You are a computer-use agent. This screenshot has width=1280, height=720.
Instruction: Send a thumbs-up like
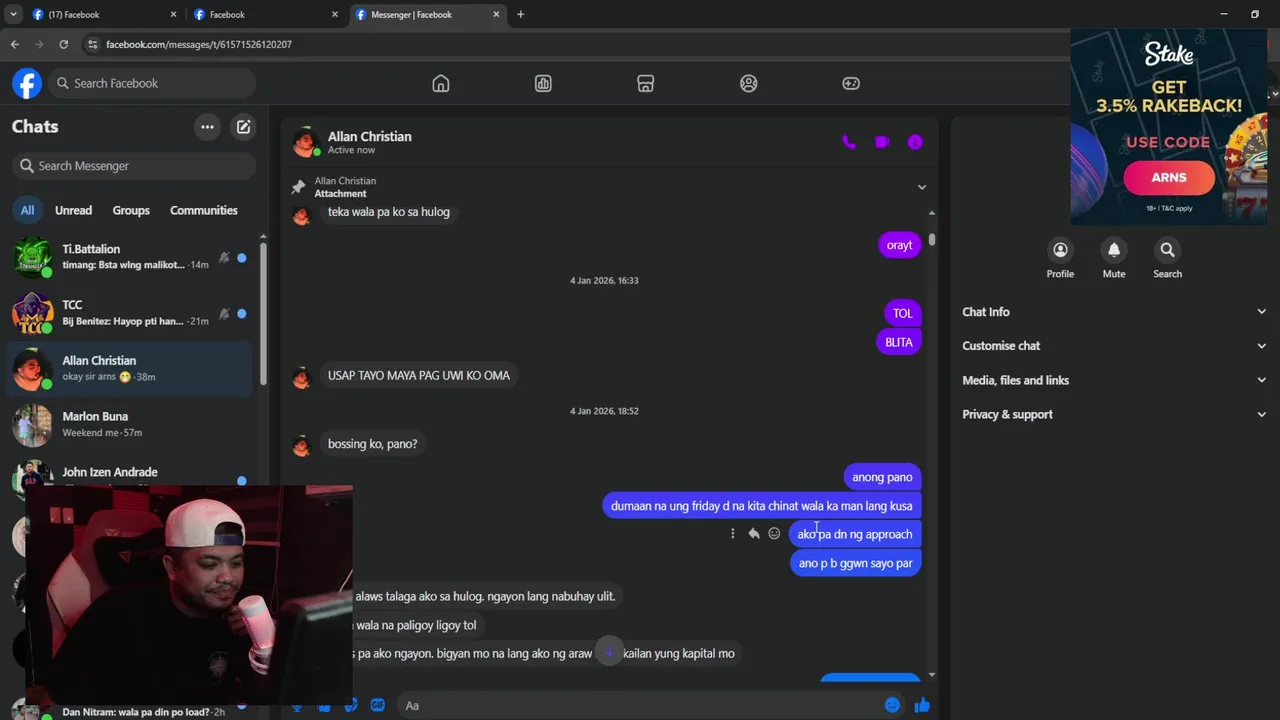922,705
